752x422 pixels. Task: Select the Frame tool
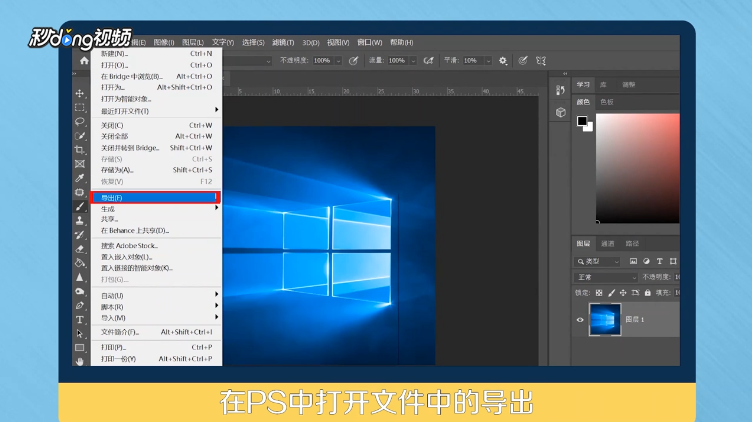coord(80,164)
